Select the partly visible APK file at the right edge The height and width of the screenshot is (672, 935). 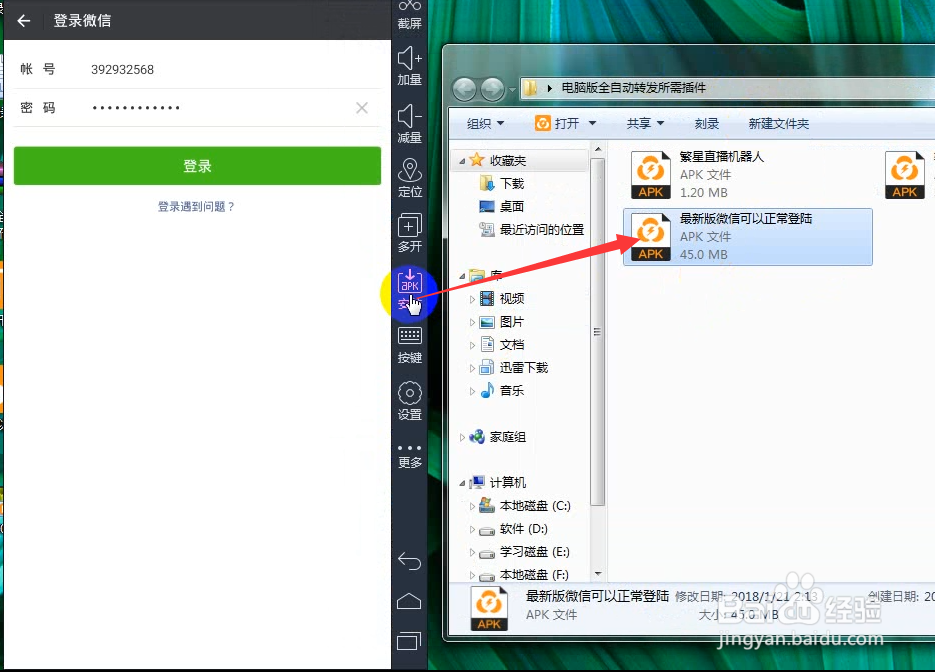906,174
